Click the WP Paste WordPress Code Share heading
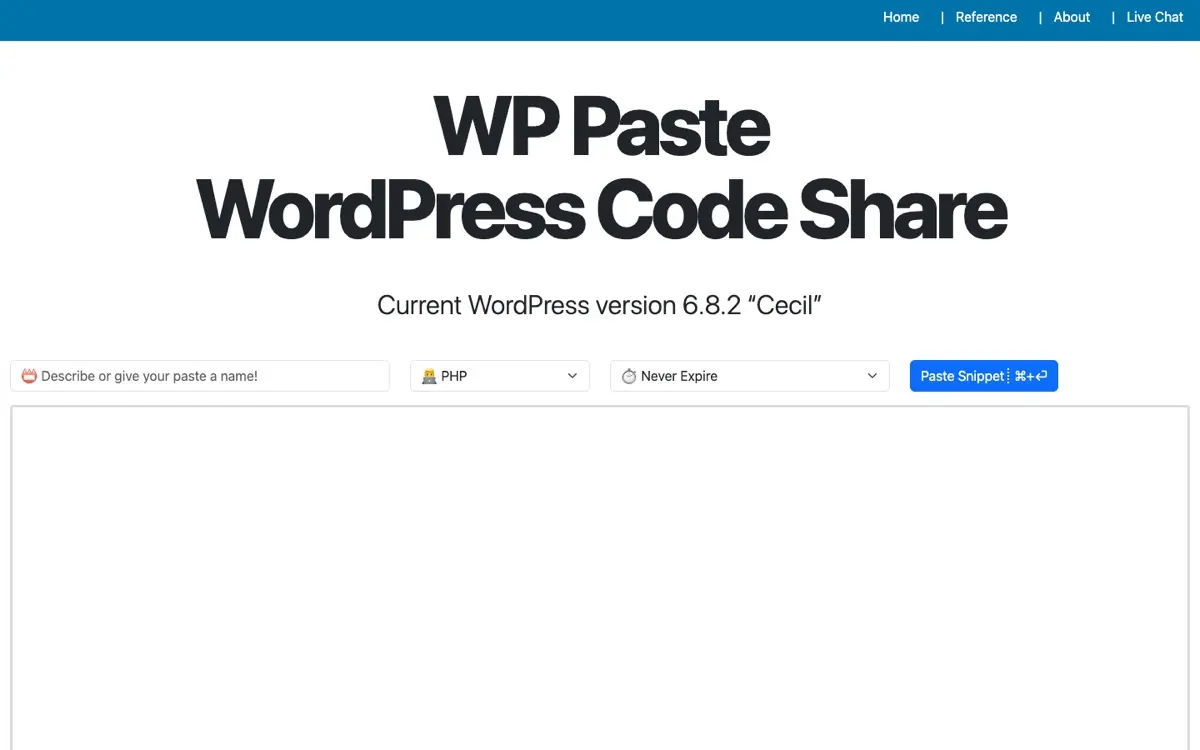 click(x=601, y=167)
